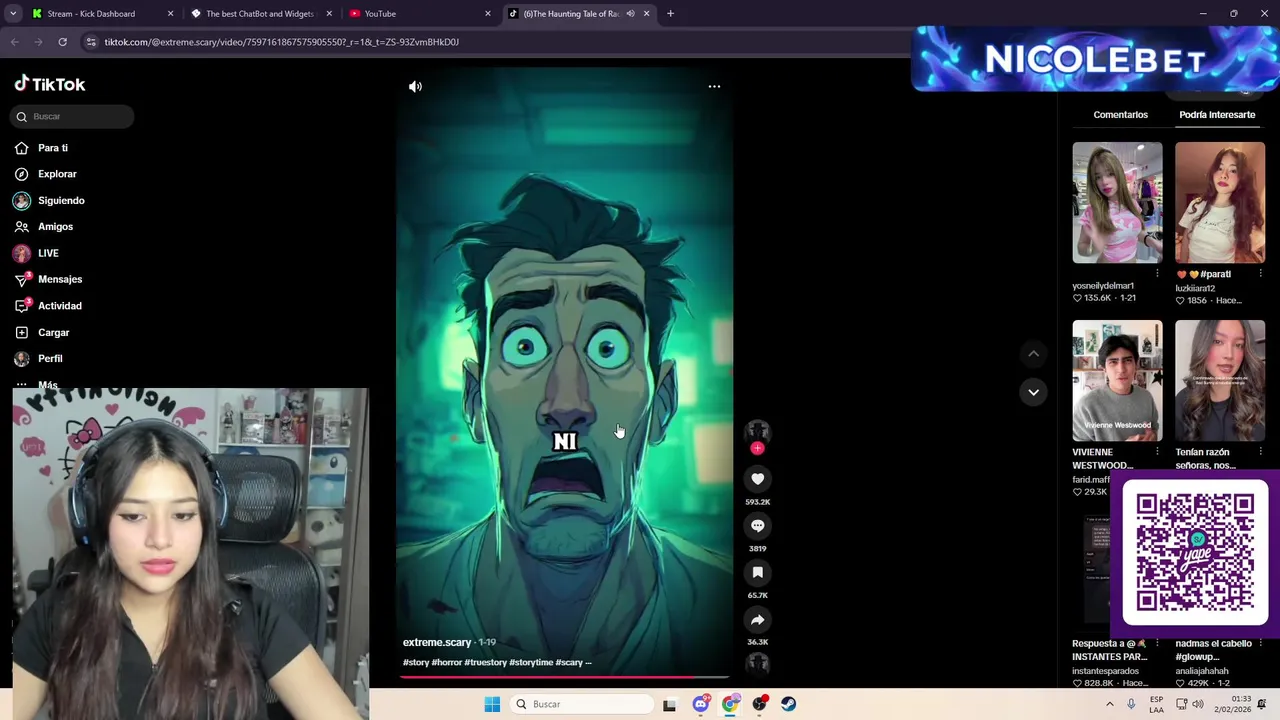
Task: Open options for the INSTANTES PAR... video
Action: (1157, 644)
